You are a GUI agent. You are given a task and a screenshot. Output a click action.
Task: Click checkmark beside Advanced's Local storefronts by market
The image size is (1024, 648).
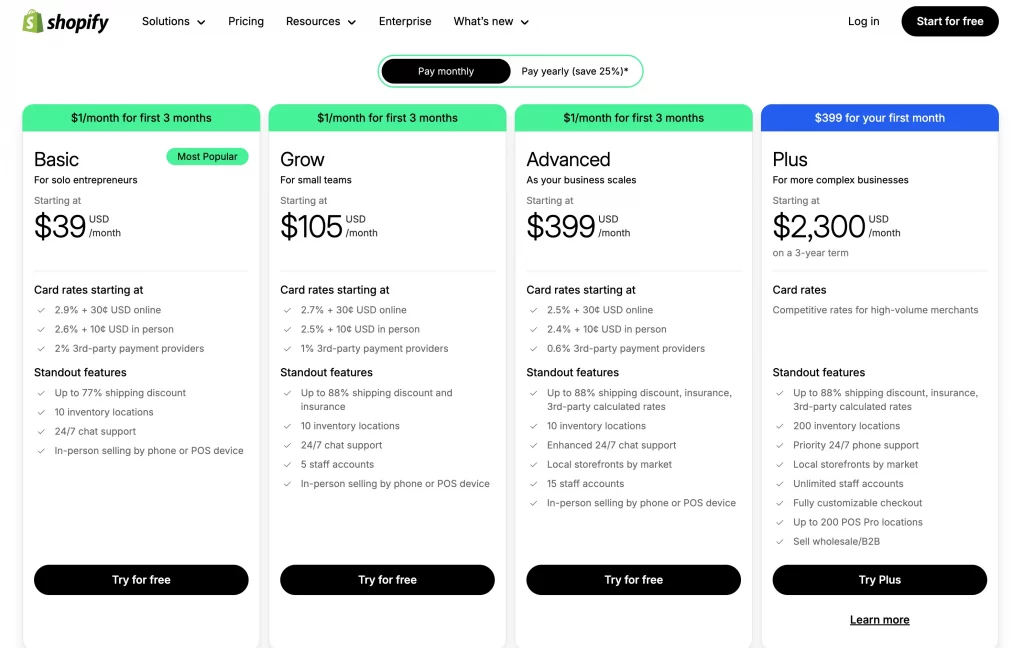click(533, 465)
